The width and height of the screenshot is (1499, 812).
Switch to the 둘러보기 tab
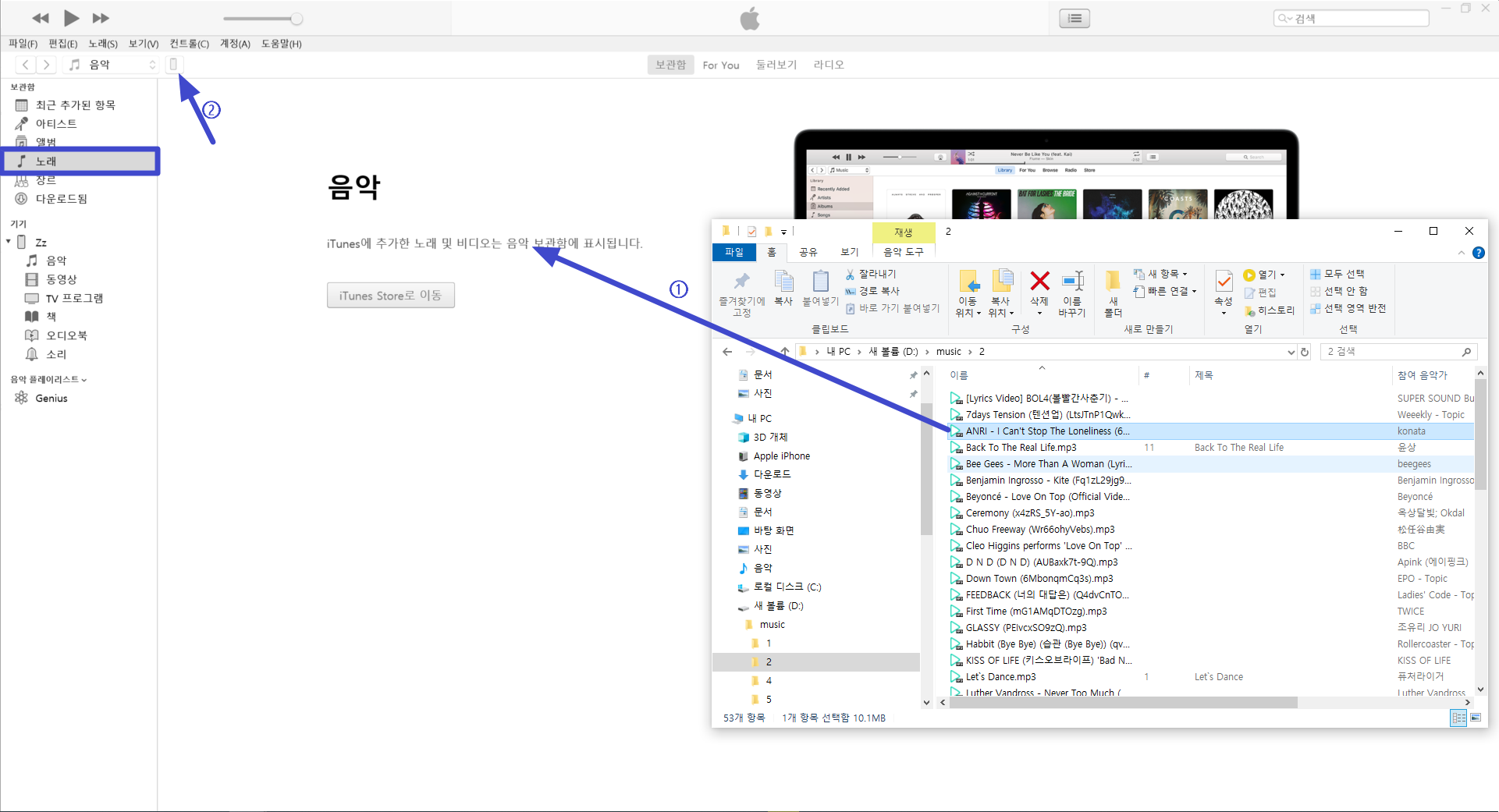tap(776, 65)
